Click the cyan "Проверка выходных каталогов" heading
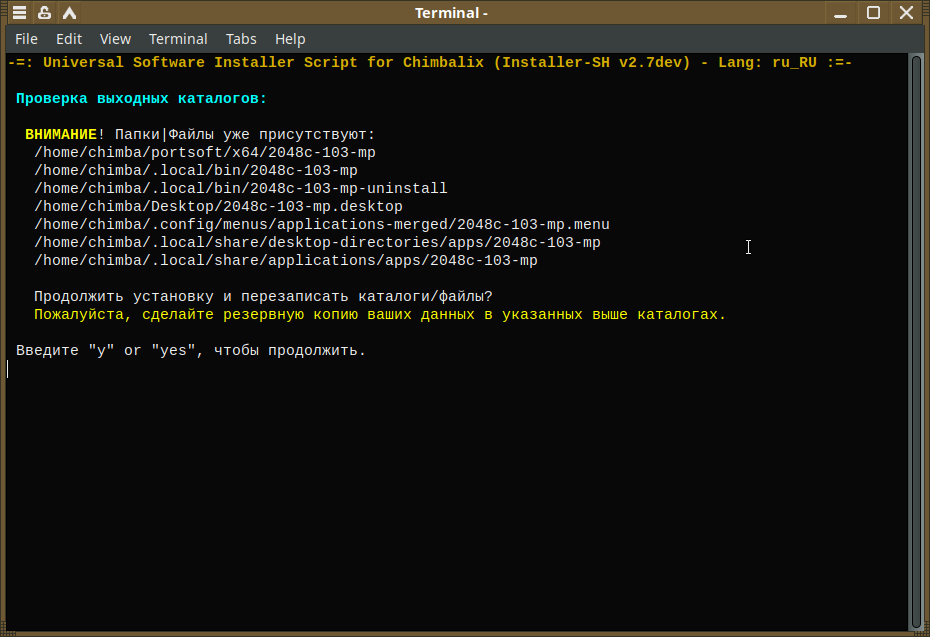Screen dimensions: 930x637 [x=141, y=98]
